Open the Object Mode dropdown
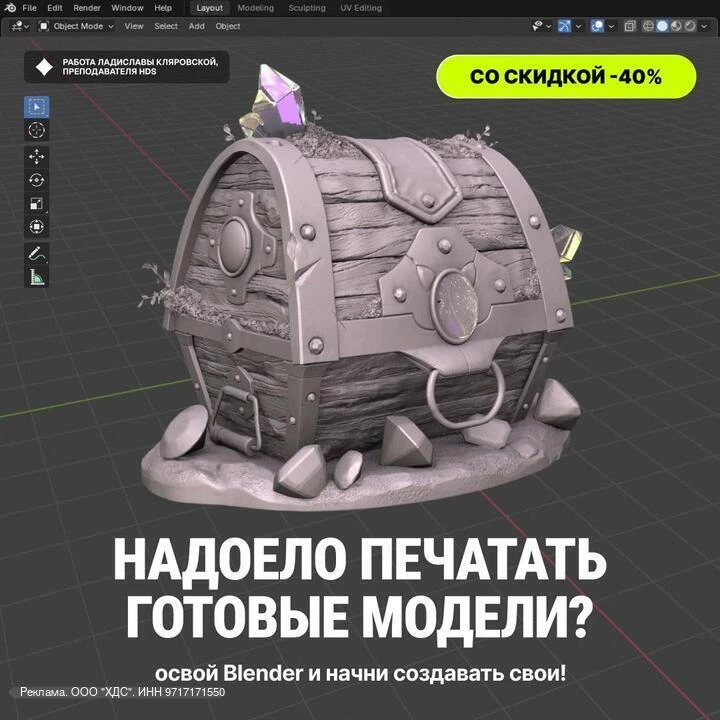This screenshot has width=720, height=720. tap(76, 26)
